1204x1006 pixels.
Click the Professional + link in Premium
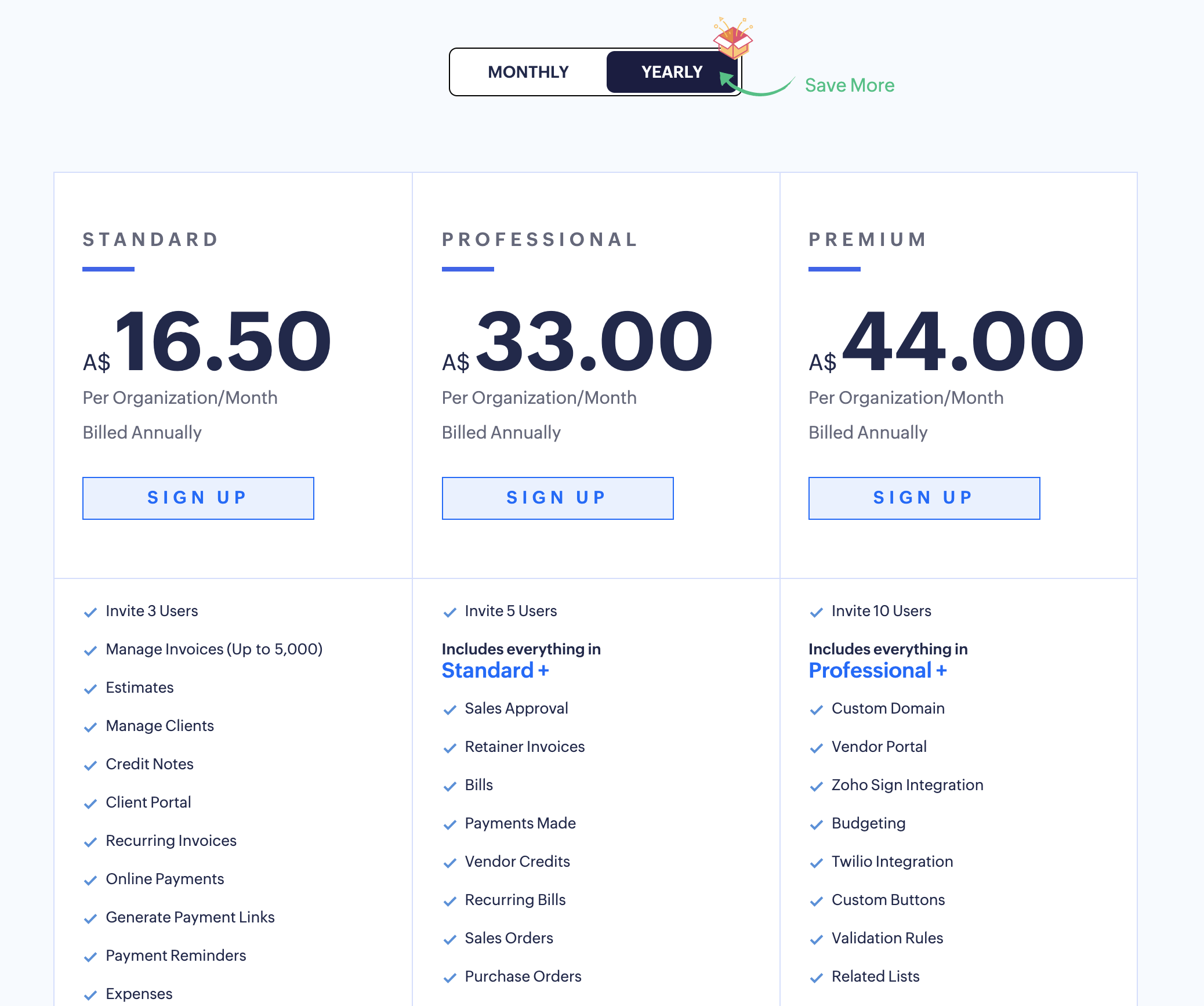877,670
